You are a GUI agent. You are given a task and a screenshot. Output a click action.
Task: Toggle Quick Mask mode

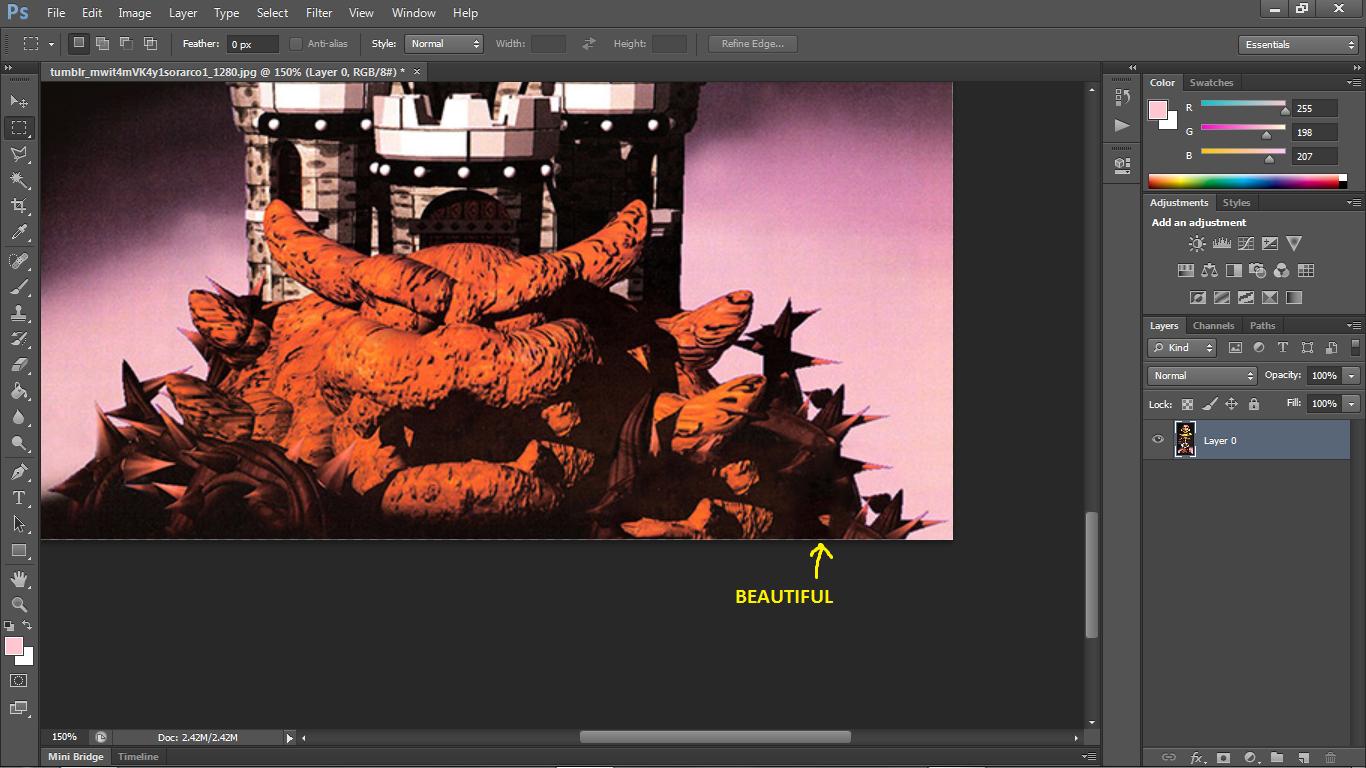[19, 681]
